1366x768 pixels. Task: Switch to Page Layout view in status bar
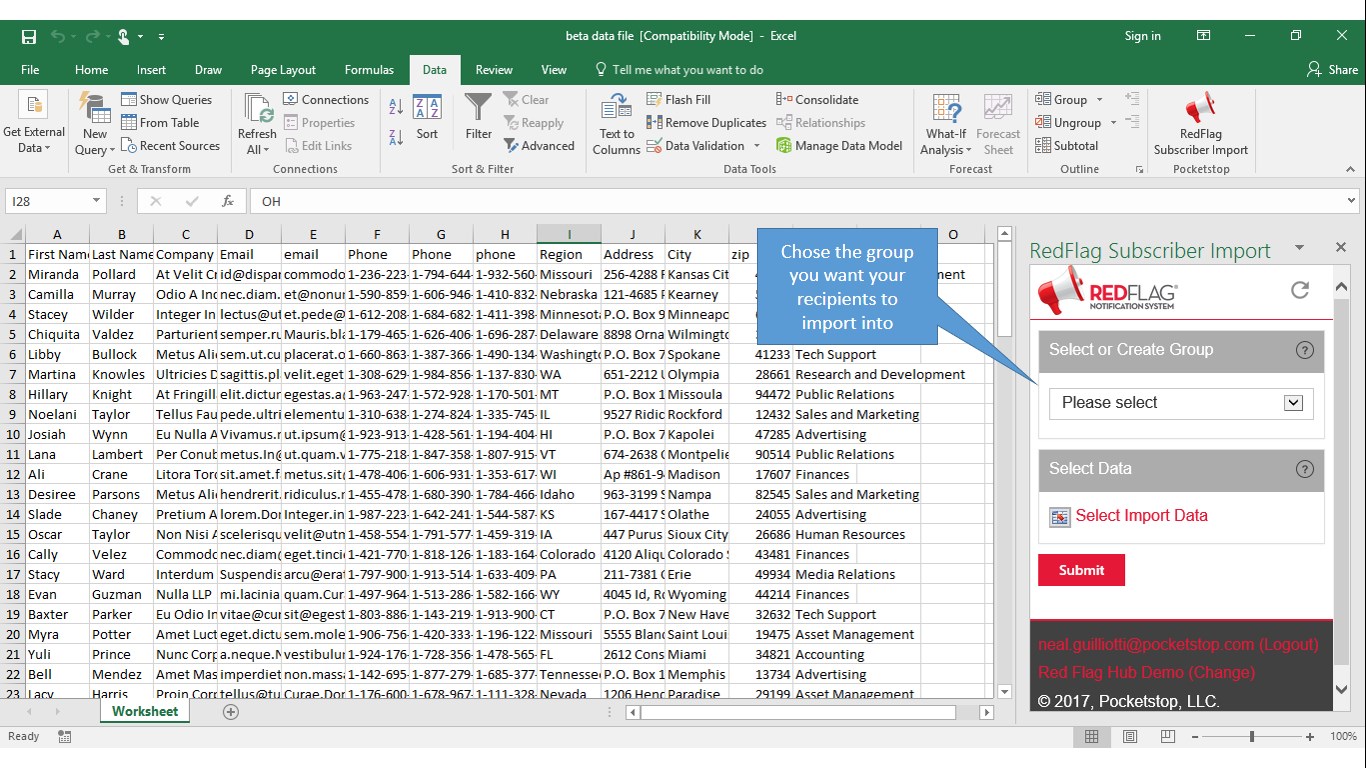click(1130, 737)
